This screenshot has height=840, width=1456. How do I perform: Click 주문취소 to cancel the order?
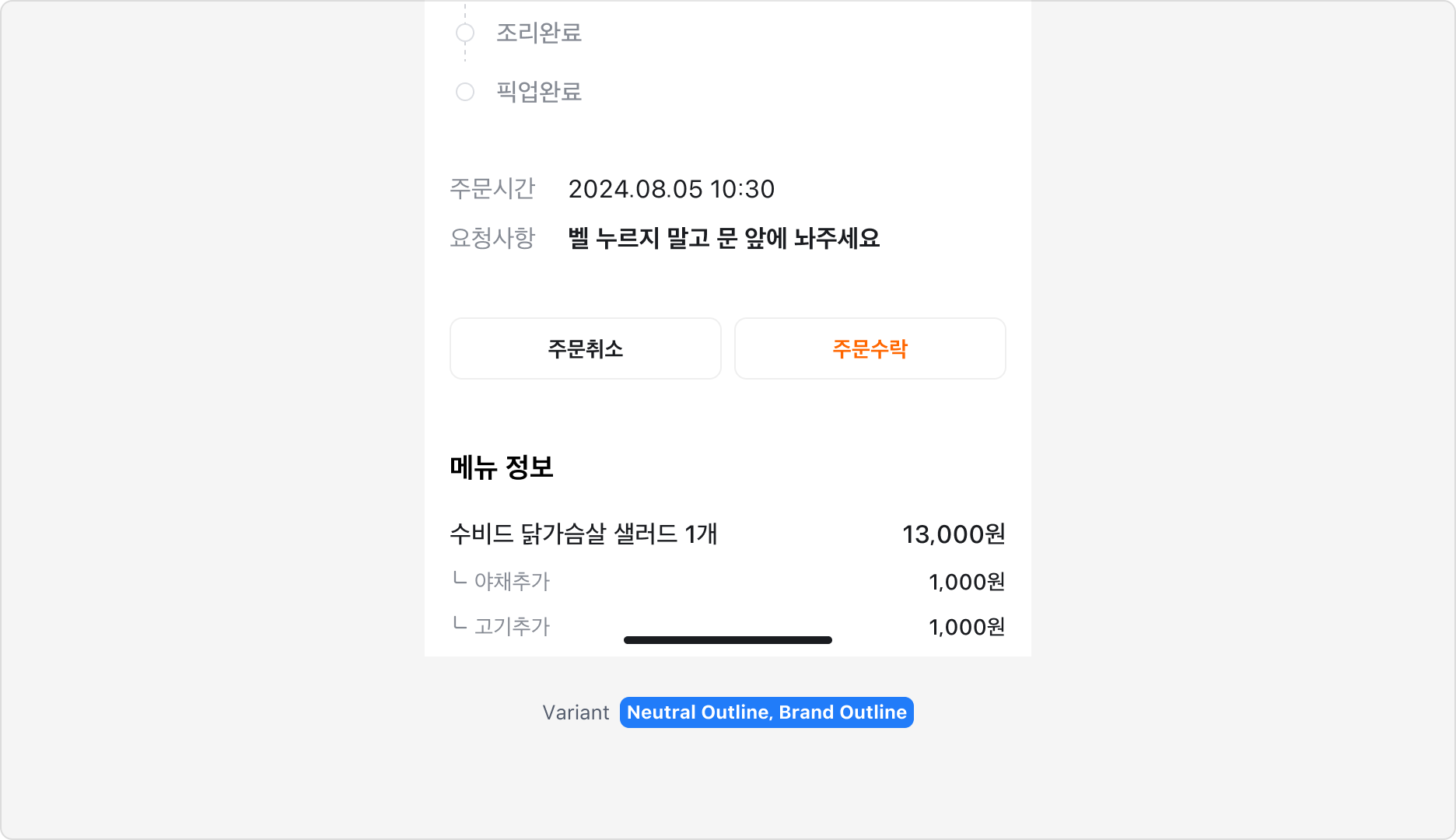pos(585,348)
